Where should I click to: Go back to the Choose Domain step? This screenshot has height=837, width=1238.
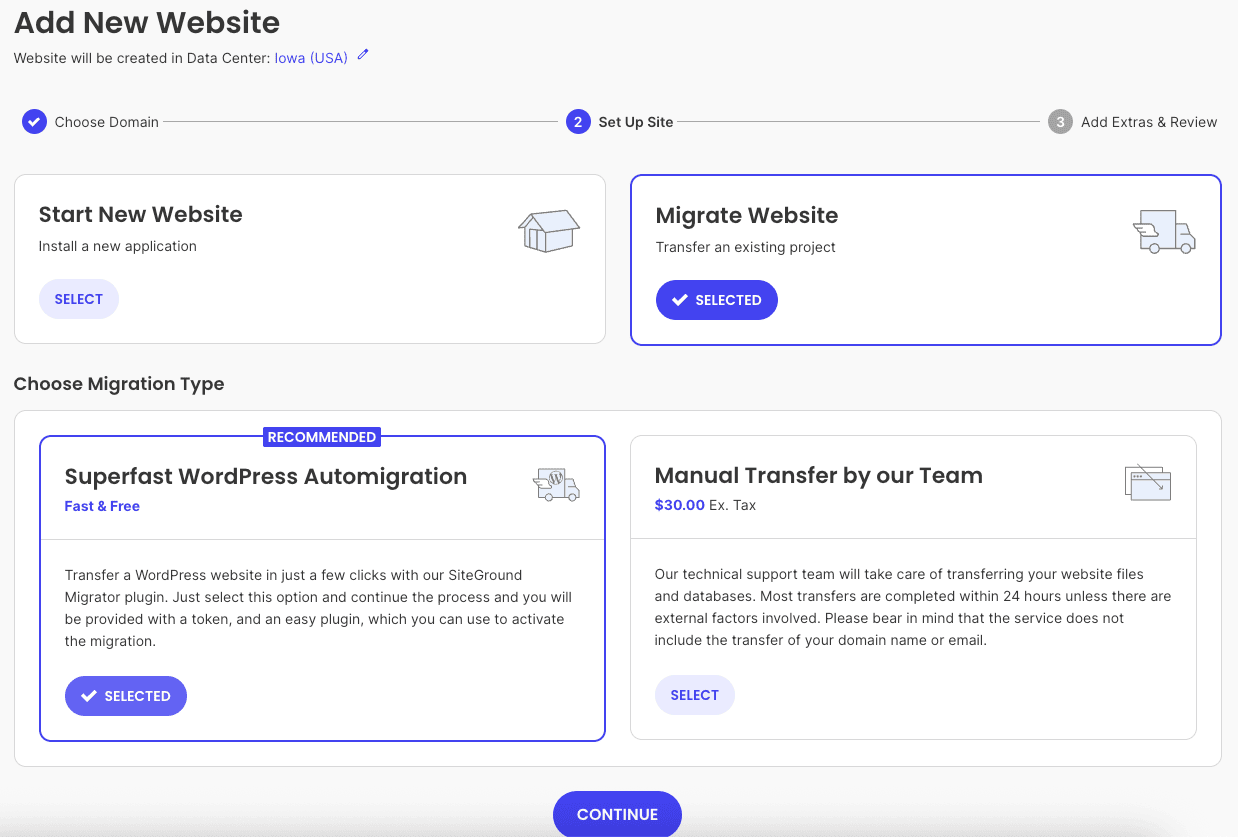tap(106, 122)
